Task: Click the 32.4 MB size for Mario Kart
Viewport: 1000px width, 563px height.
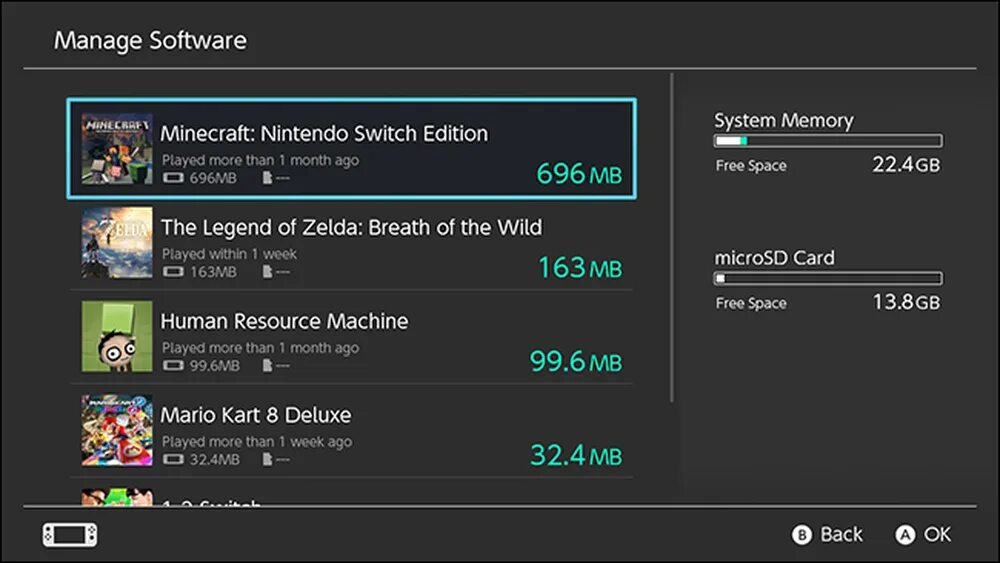Action: click(575, 455)
